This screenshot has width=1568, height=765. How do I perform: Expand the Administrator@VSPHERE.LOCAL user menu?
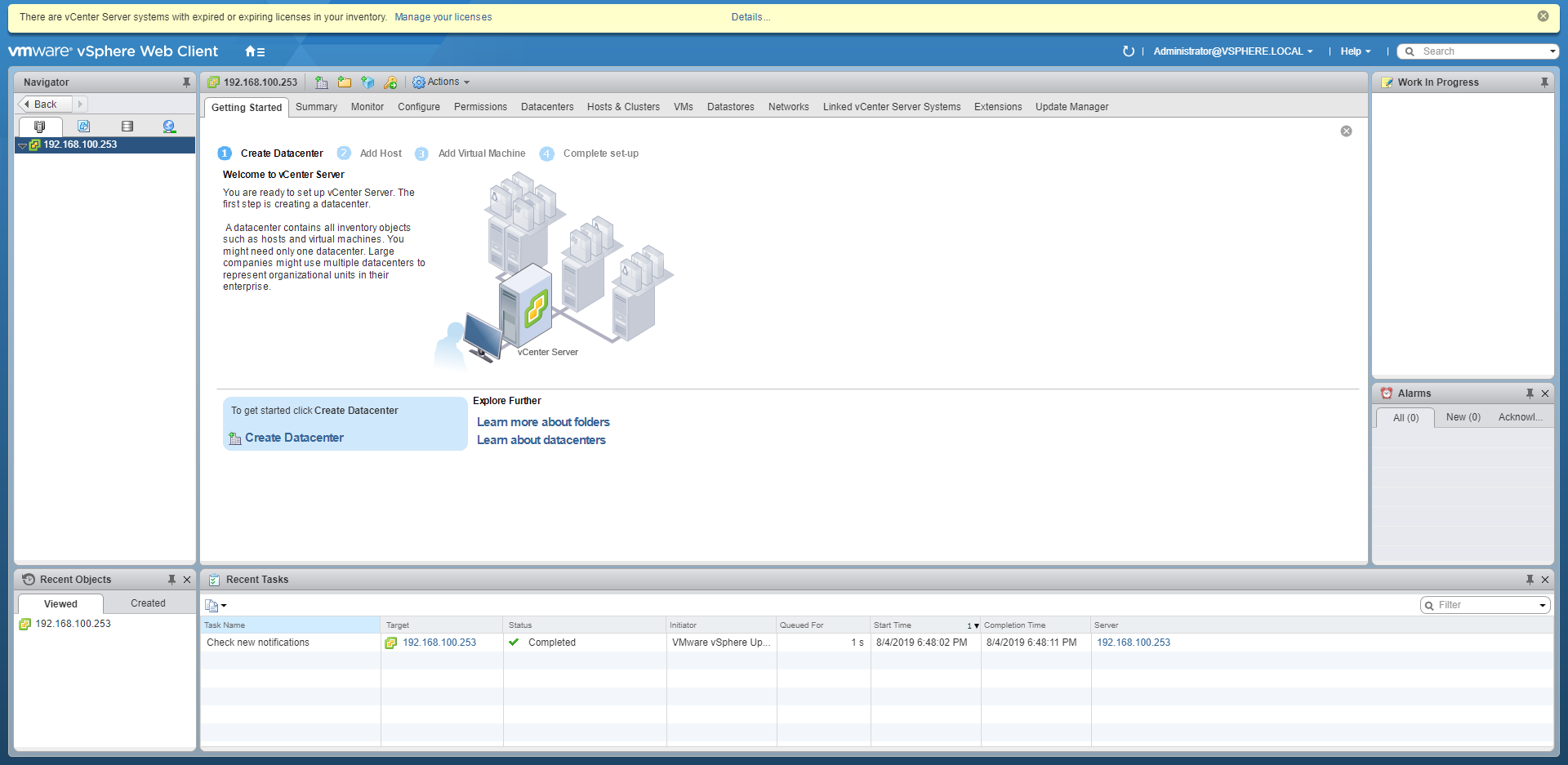(x=1232, y=51)
